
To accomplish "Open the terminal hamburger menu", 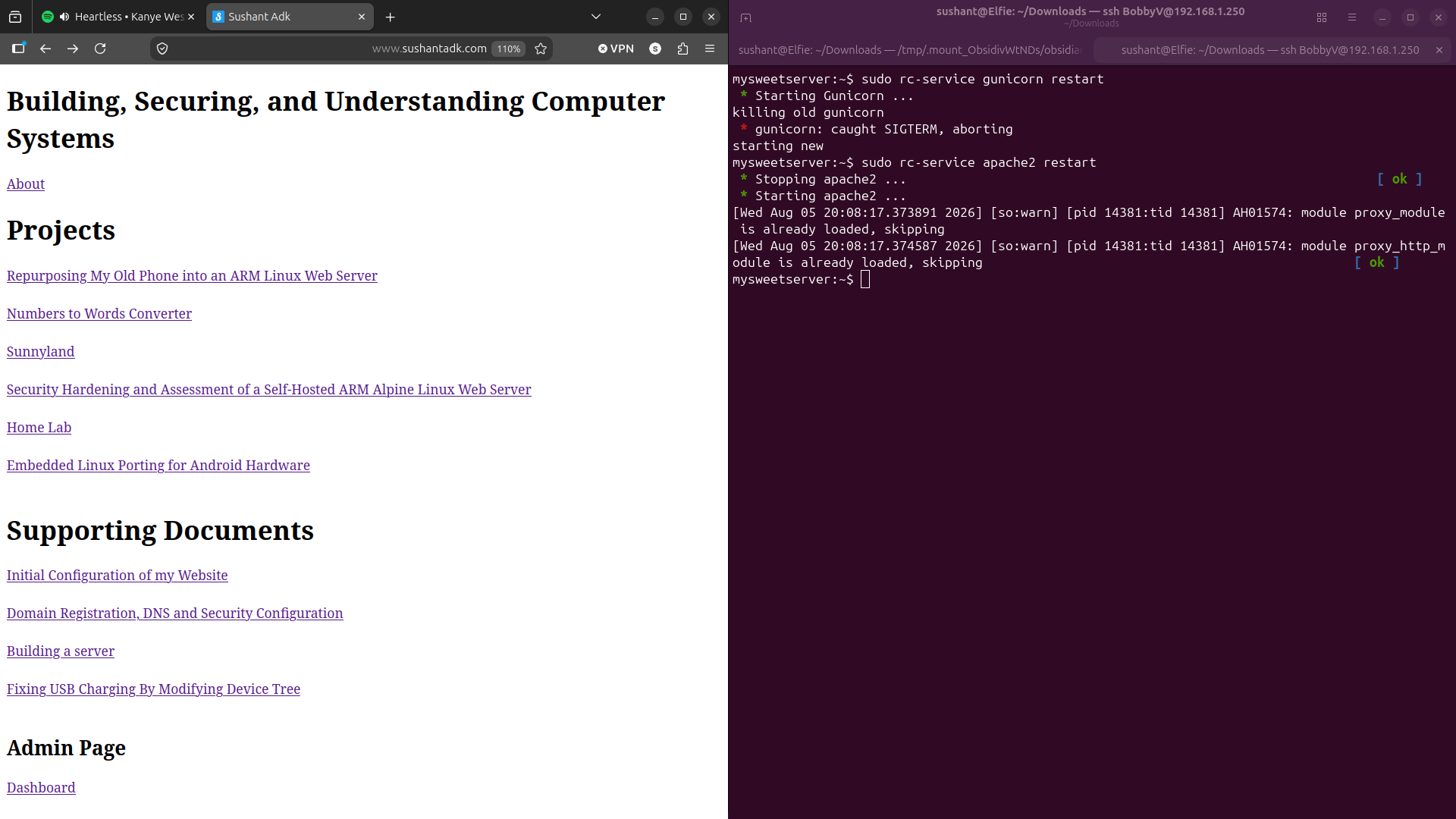I will [x=1351, y=17].
